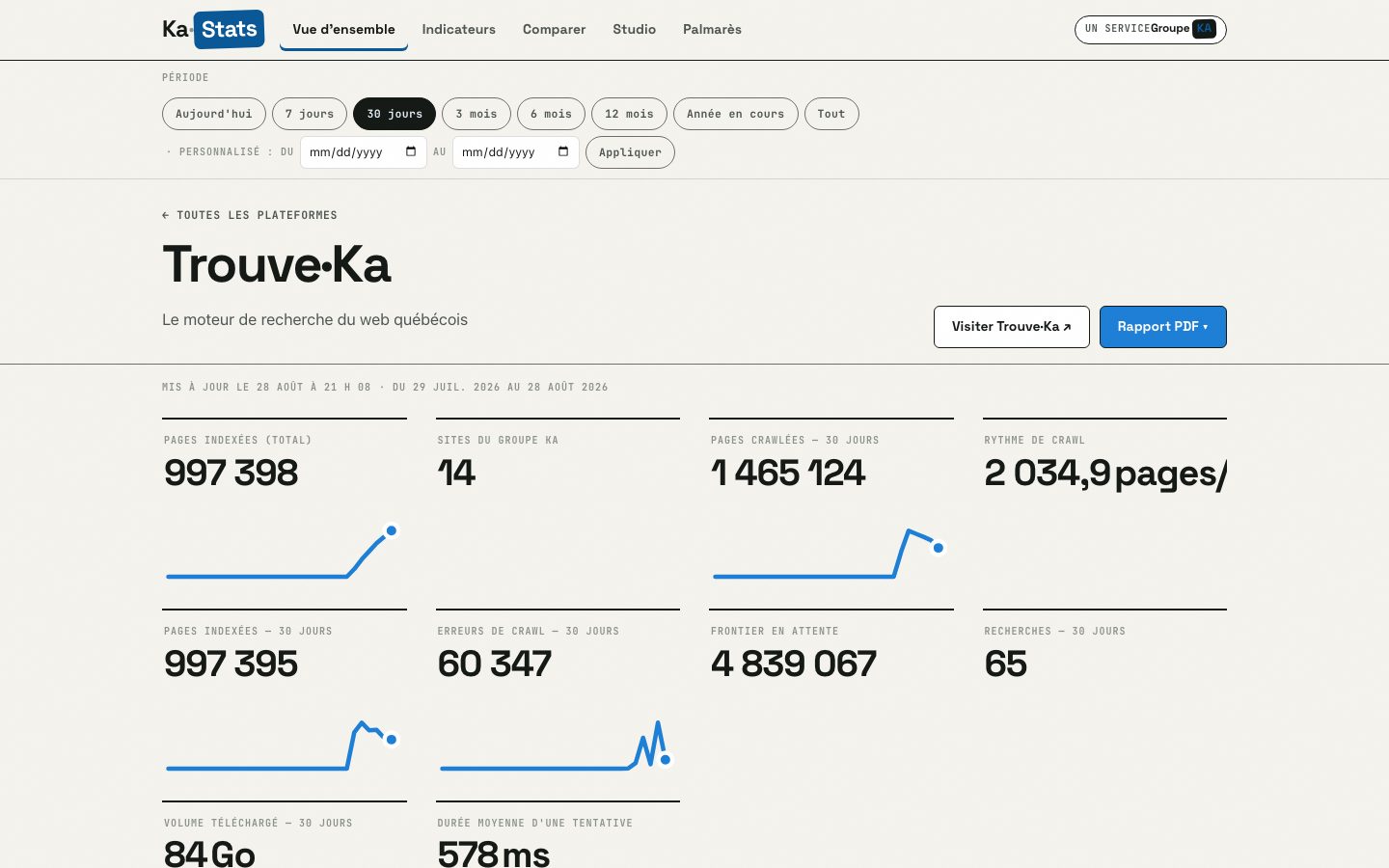The height and width of the screenshot is (868, 1389).
Task: Open the calendar picker for the AU date
Action: pos(563,151)
